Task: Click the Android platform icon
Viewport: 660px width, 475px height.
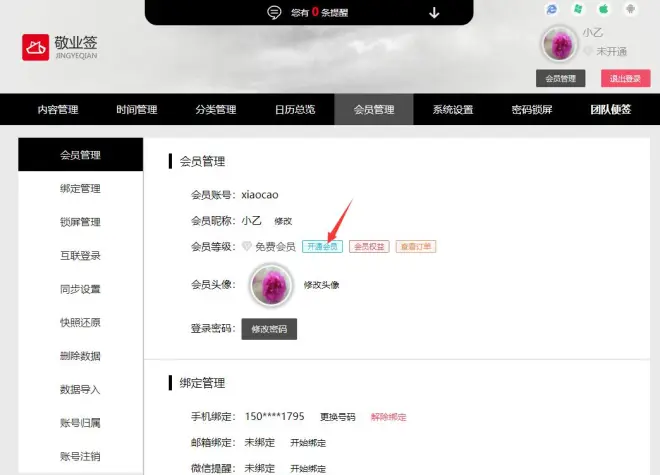Action: point(630,8)
